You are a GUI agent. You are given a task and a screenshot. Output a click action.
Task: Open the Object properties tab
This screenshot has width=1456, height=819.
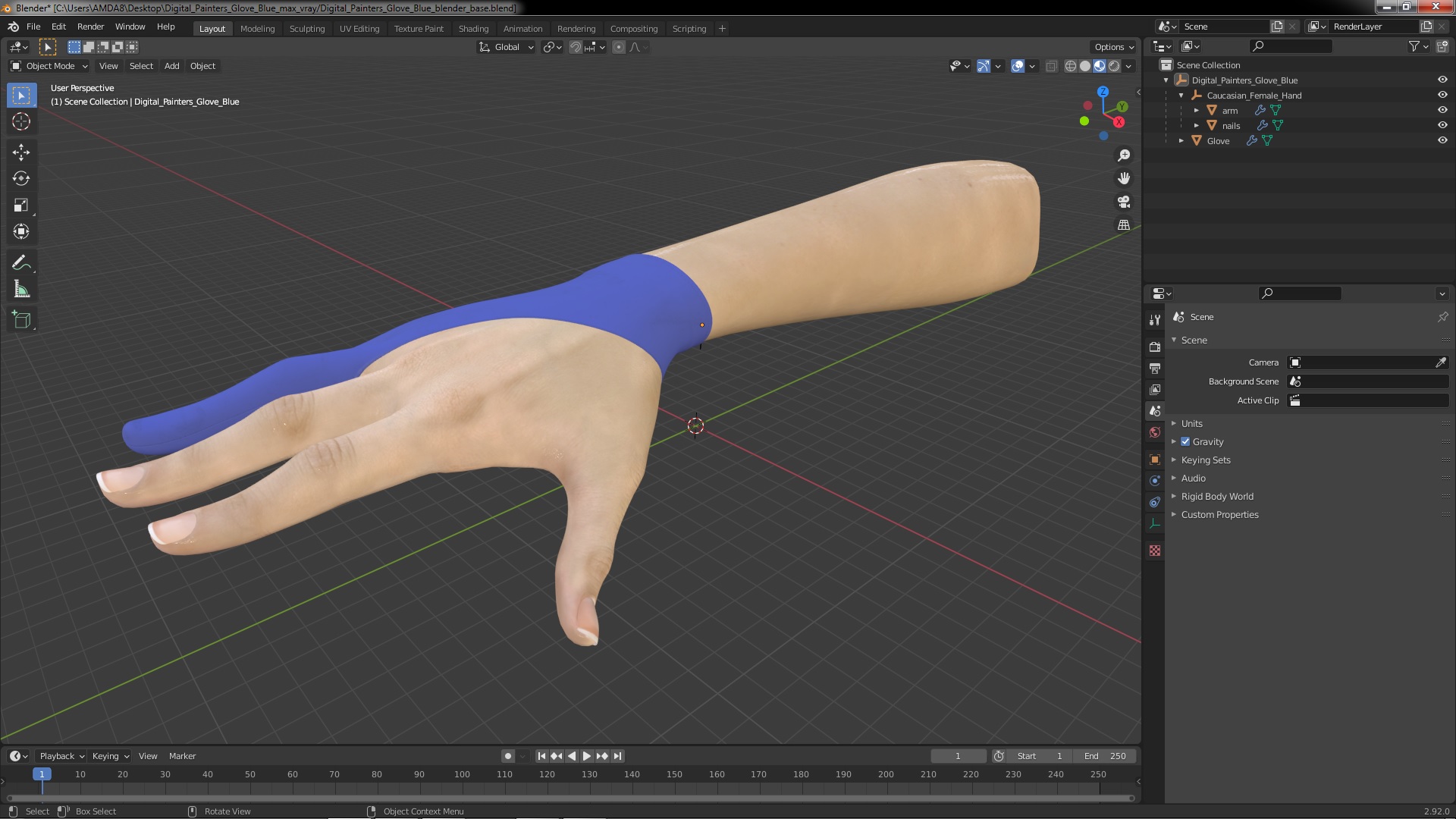[x=1154, y=460]
